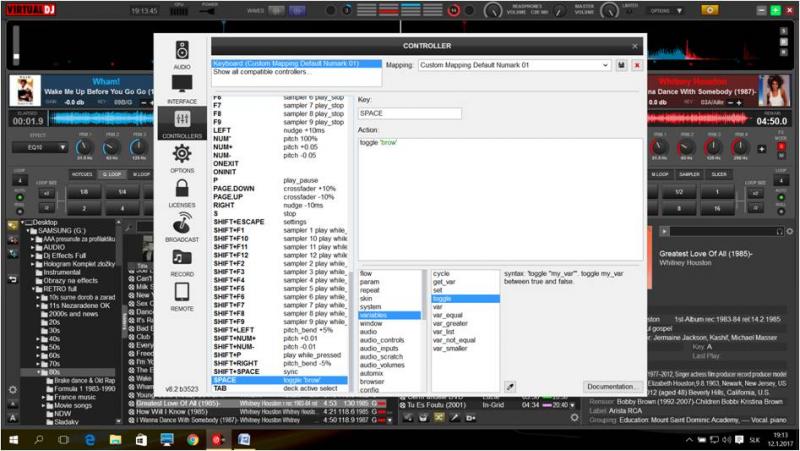Expand the AUDIO folder arrow

(x=33, y=247)
